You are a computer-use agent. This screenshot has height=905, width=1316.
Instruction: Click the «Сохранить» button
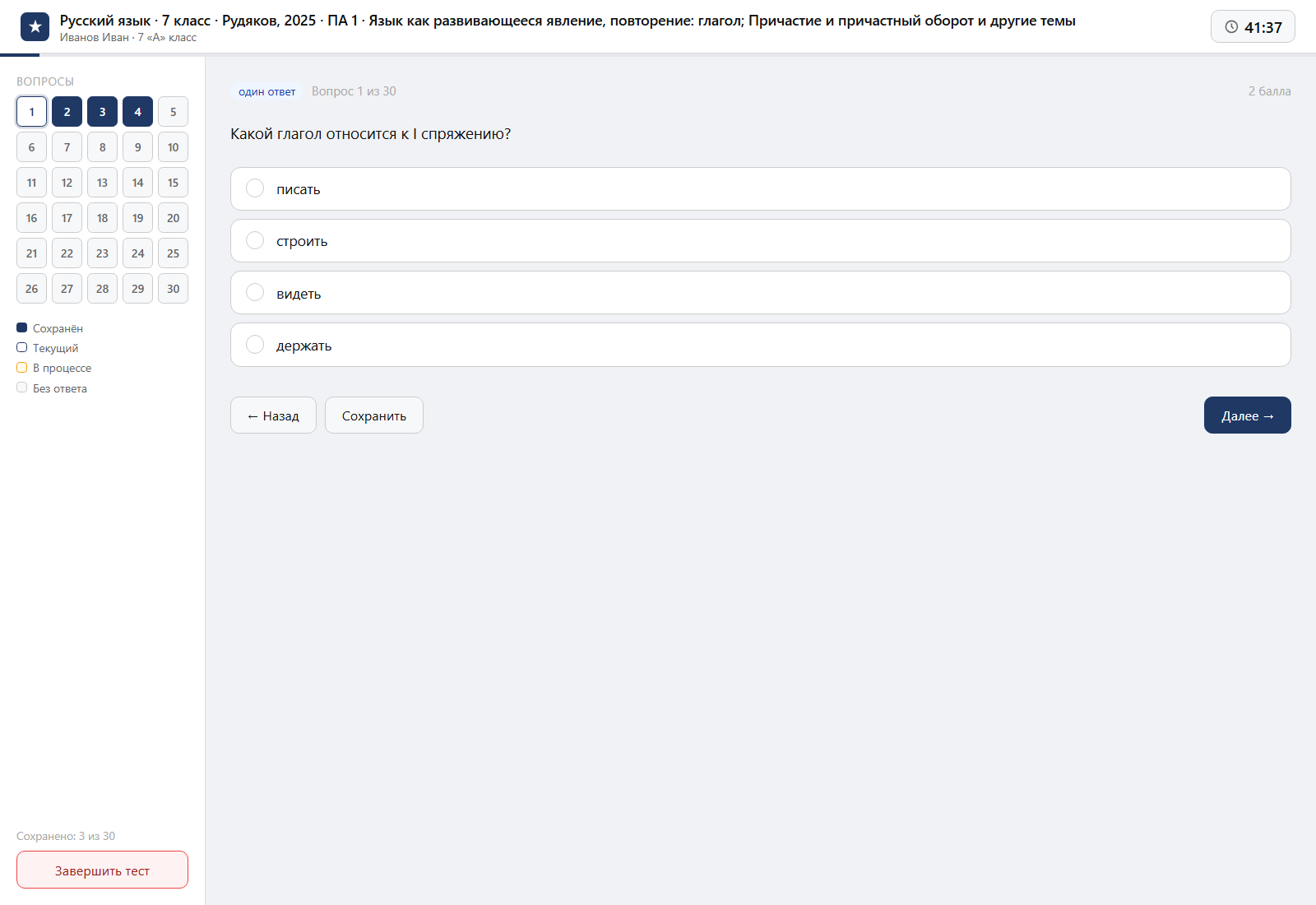pyautogui.click(x=374, y=415)
